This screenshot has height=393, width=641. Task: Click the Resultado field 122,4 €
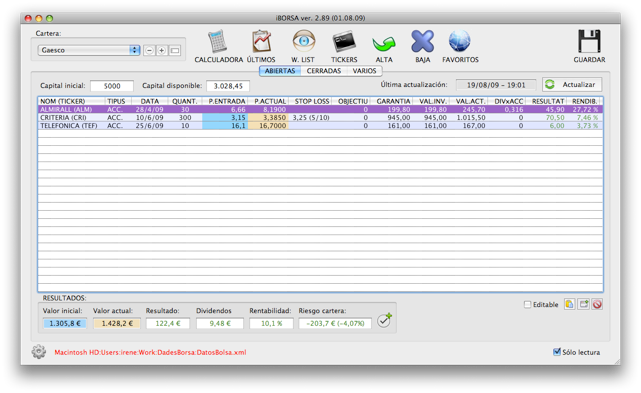pyautogui.click(x=168, y=323)
